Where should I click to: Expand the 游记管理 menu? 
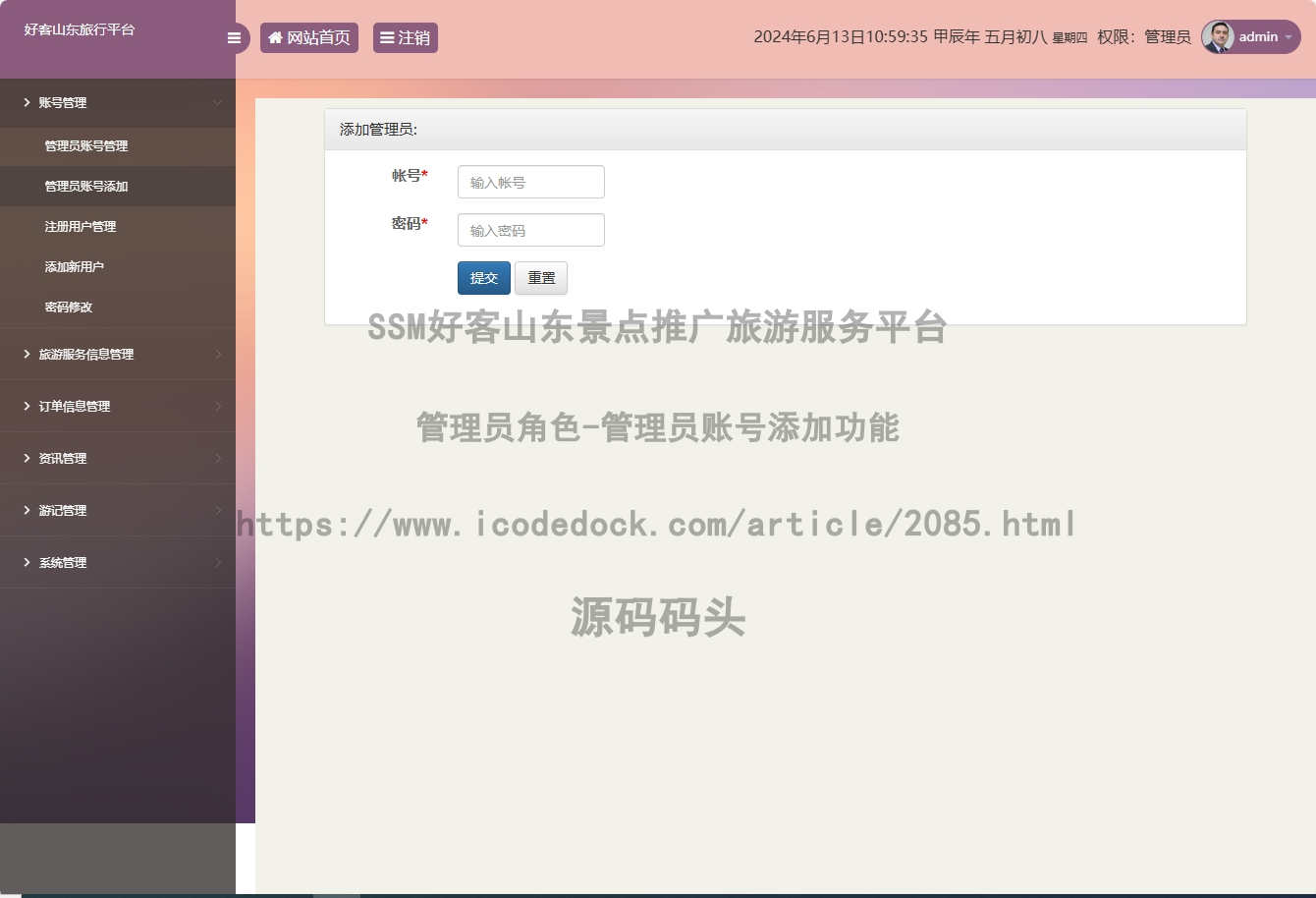[118, 510]
